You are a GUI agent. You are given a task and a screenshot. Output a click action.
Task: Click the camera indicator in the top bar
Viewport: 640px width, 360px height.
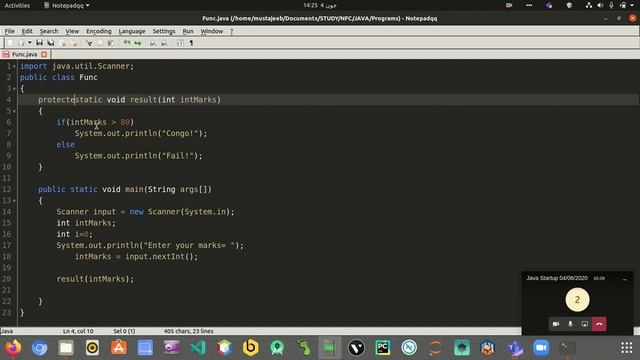click(x=509, y=5)
